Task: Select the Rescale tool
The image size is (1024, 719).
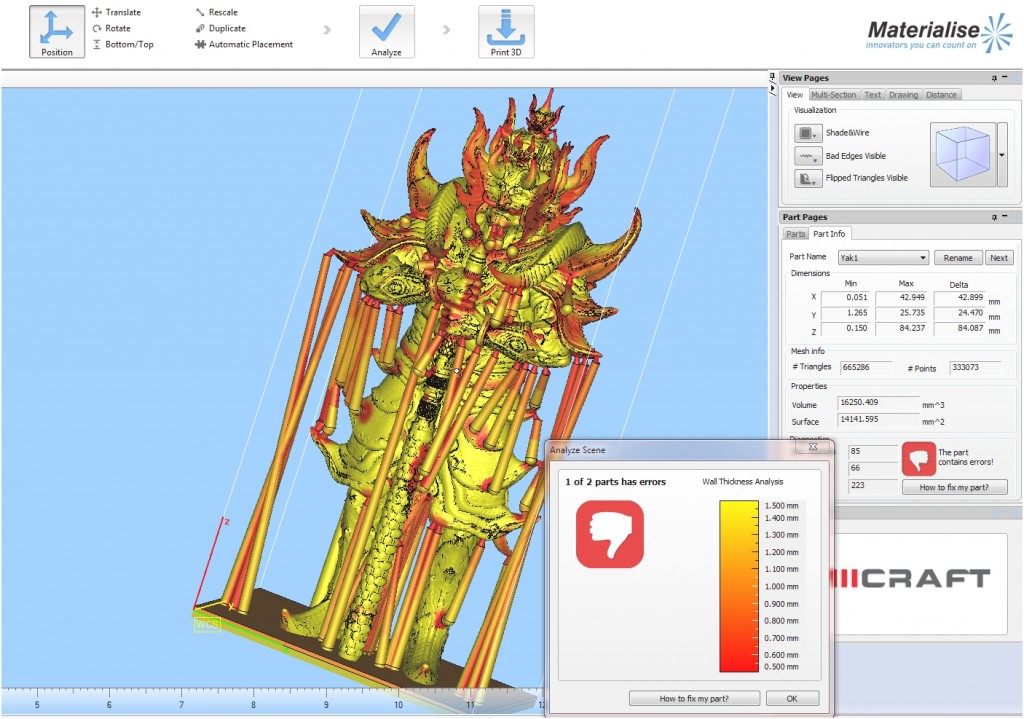Action: 216,12
